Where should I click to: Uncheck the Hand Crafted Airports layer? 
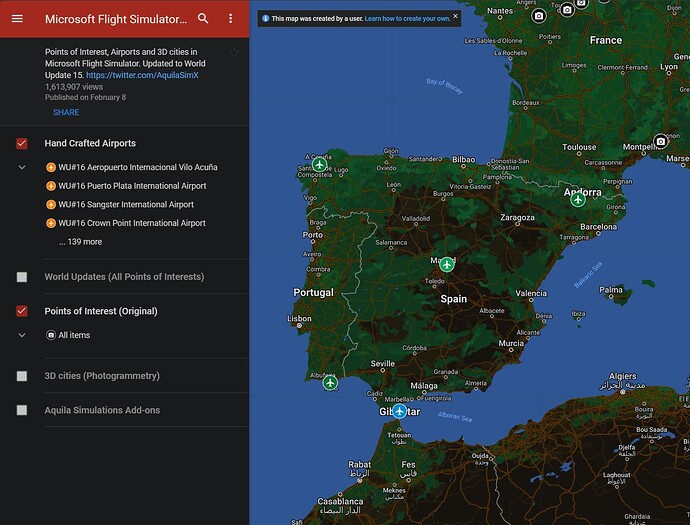(22, 144)
